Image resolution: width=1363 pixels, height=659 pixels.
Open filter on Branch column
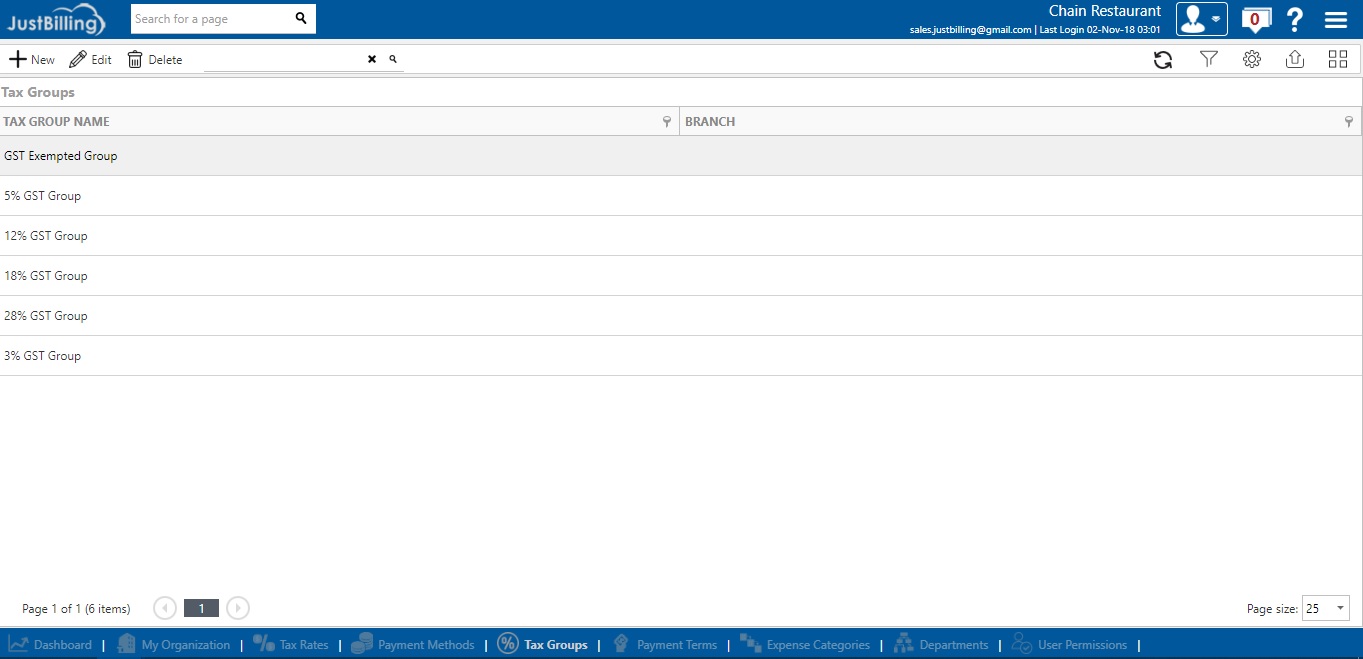(x=1348, y=122)
